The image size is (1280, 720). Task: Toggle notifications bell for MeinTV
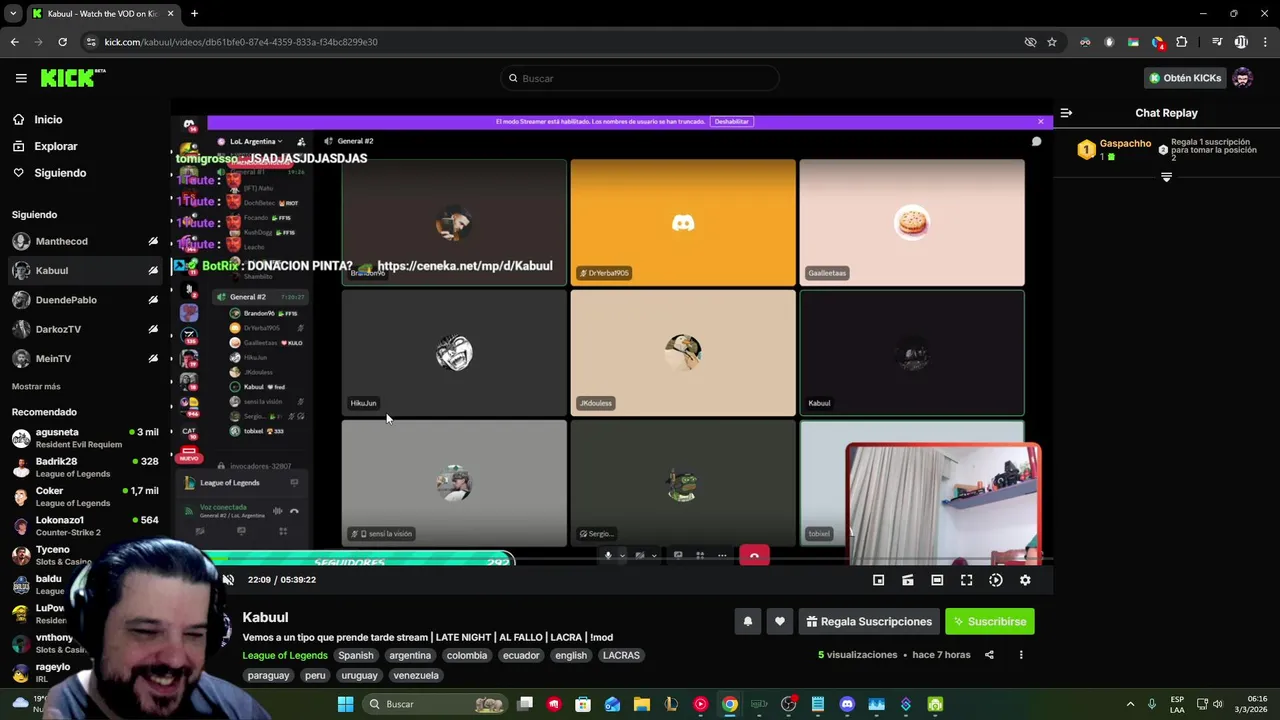click(x=153, y=358)
